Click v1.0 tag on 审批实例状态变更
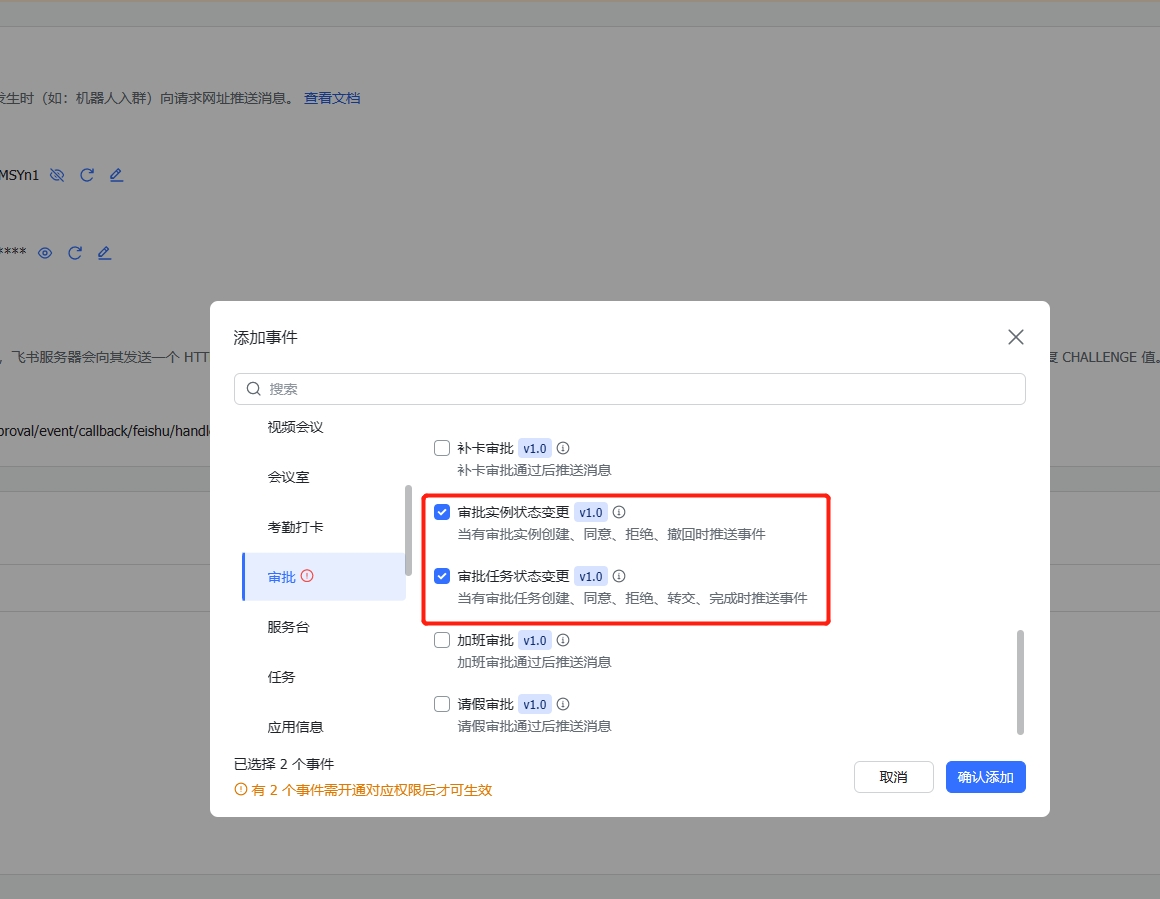 point(590,512)
